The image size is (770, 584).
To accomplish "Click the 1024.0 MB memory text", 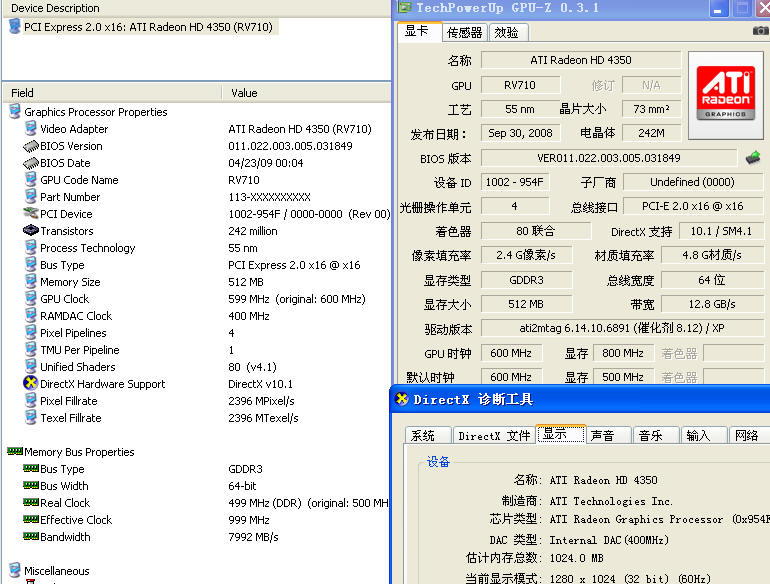I will (x=577, y=558).
